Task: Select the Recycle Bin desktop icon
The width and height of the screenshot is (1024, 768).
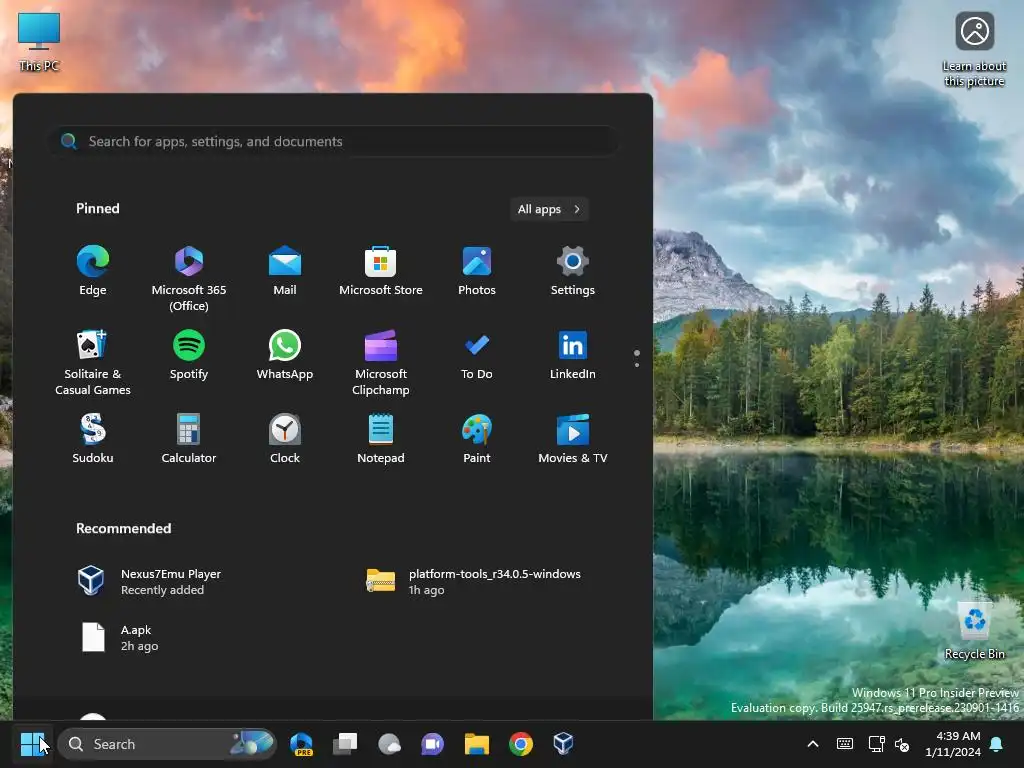Action: click(x=974, y=631)
